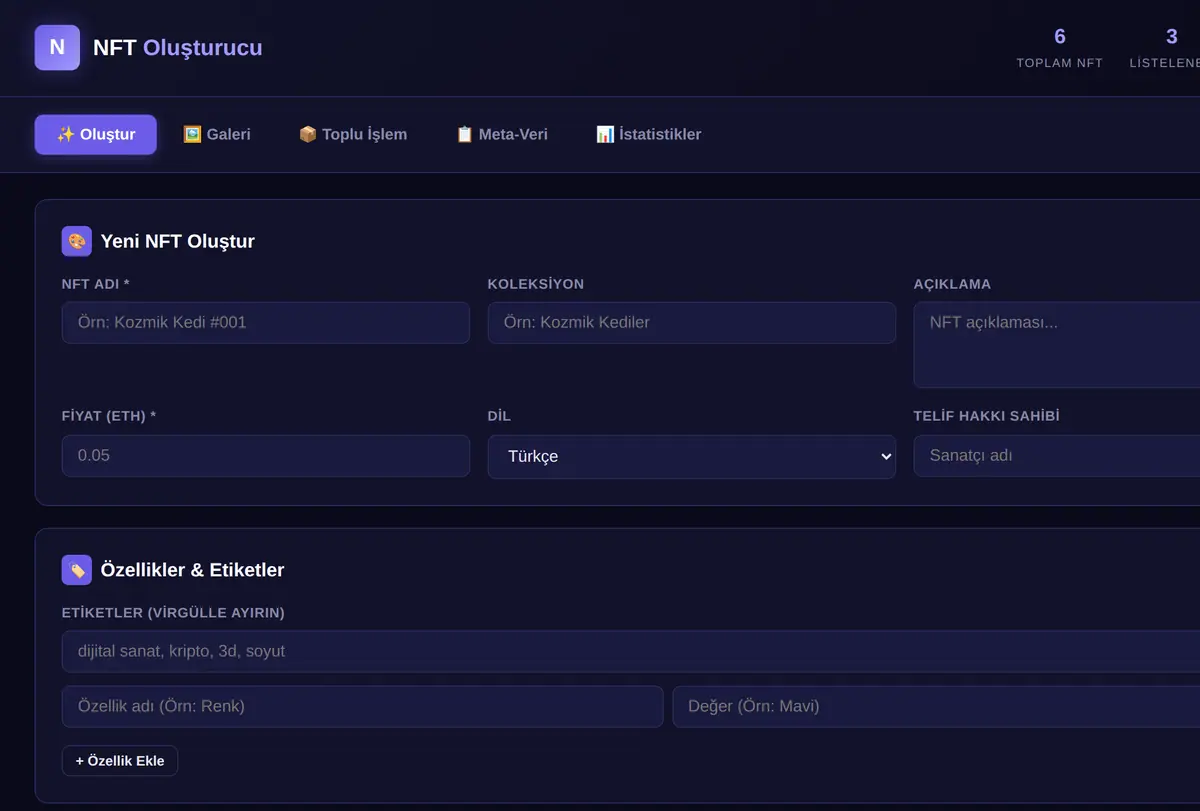
Task: Focus the NFT Adı input field
Action: 266,323
